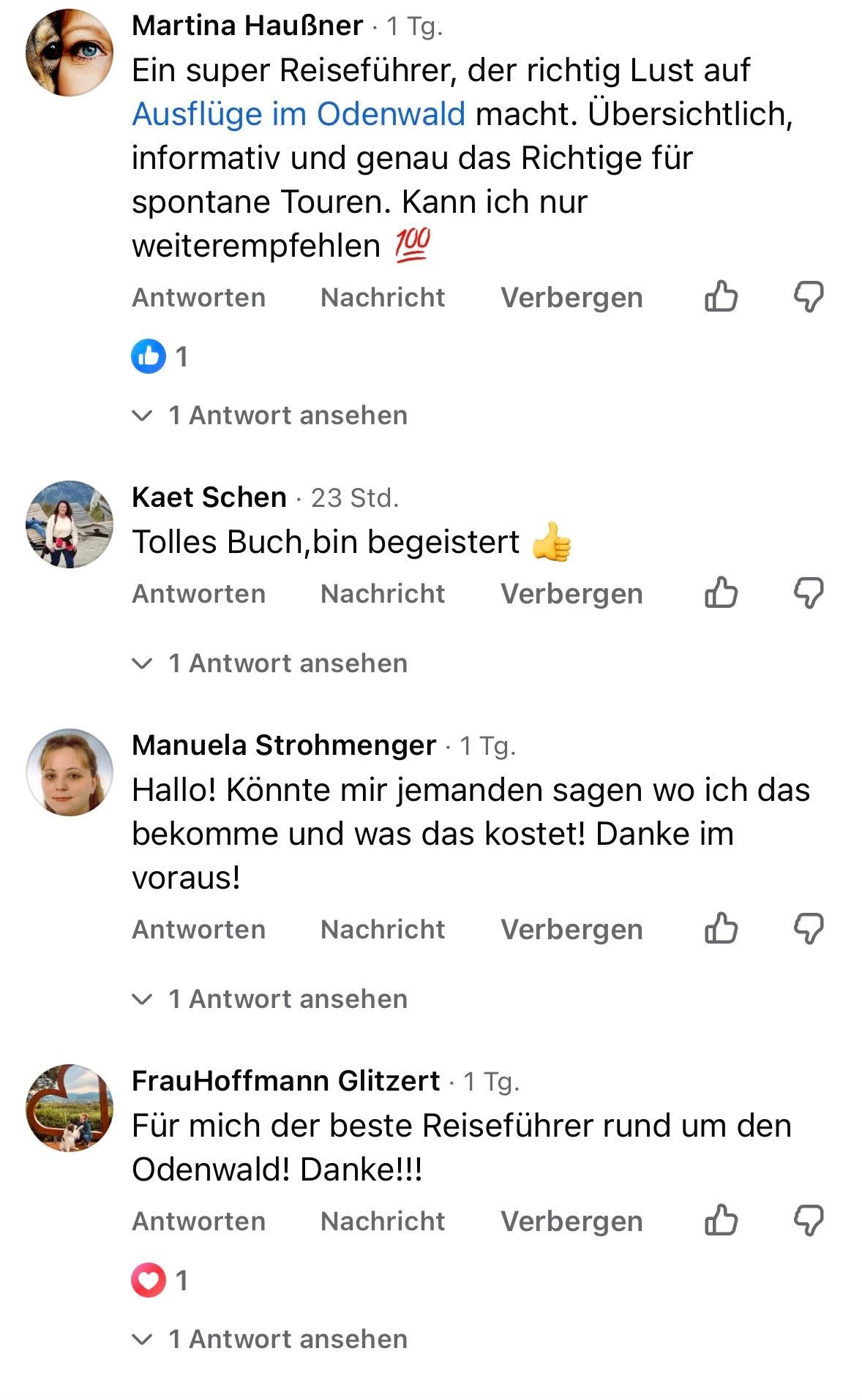Thumbs down FrauHoffmann Glitzert's comment
The height and width of the screenshot is (1400, 862).
pos(809,1220)
